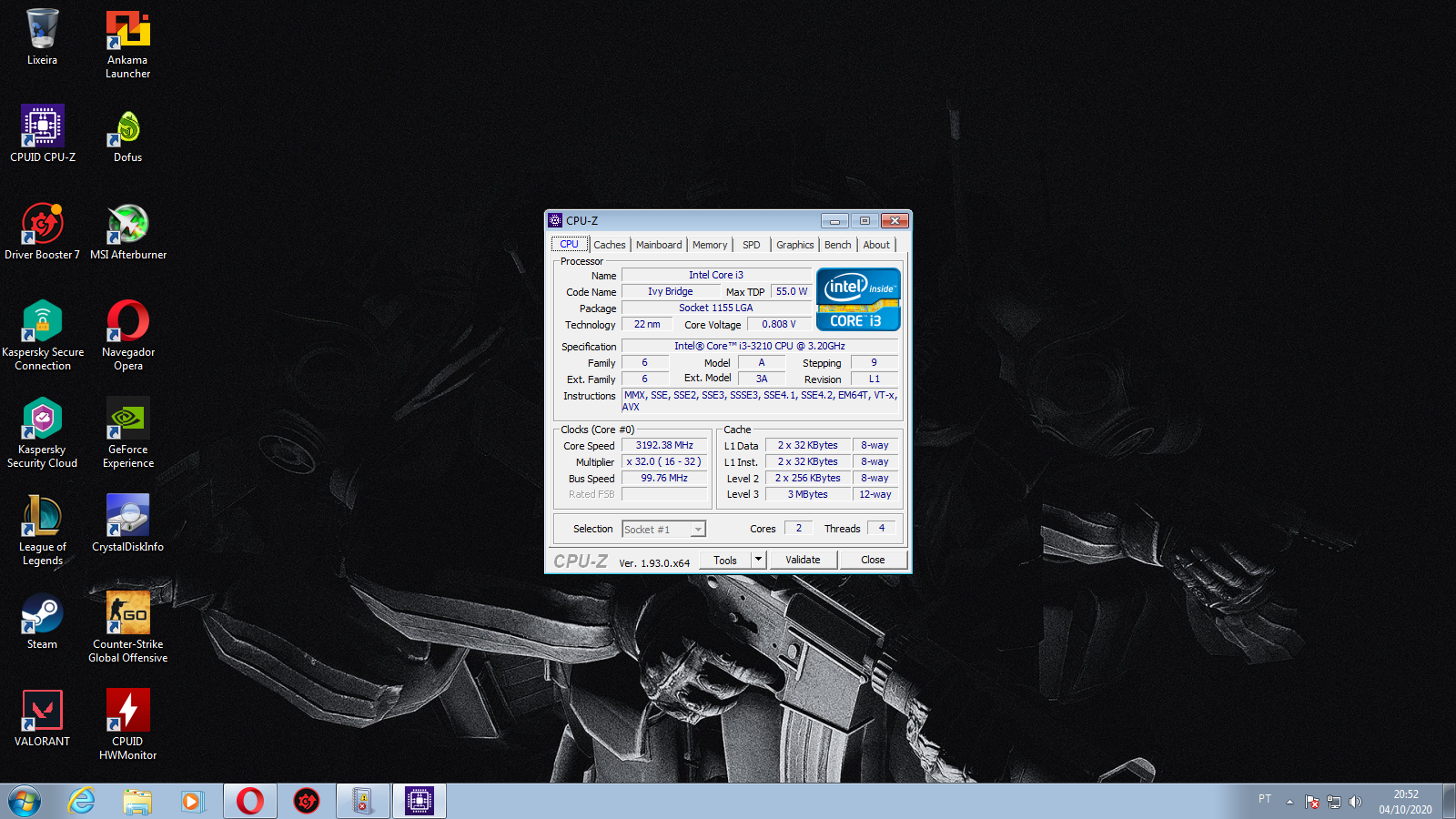Launch GeForce Experience desktop shortcut
This screenshot has width=1456, height=819.
coord(128,432)
